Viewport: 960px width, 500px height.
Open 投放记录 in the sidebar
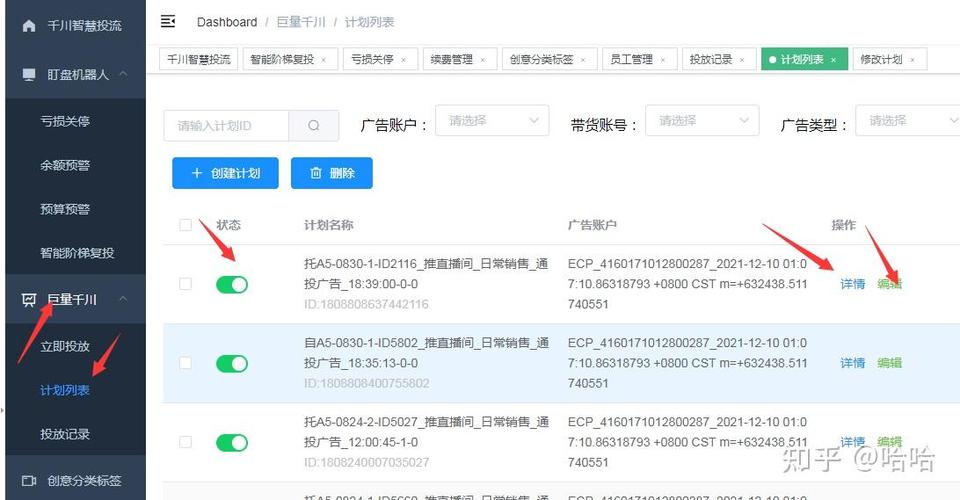(65, 434)
